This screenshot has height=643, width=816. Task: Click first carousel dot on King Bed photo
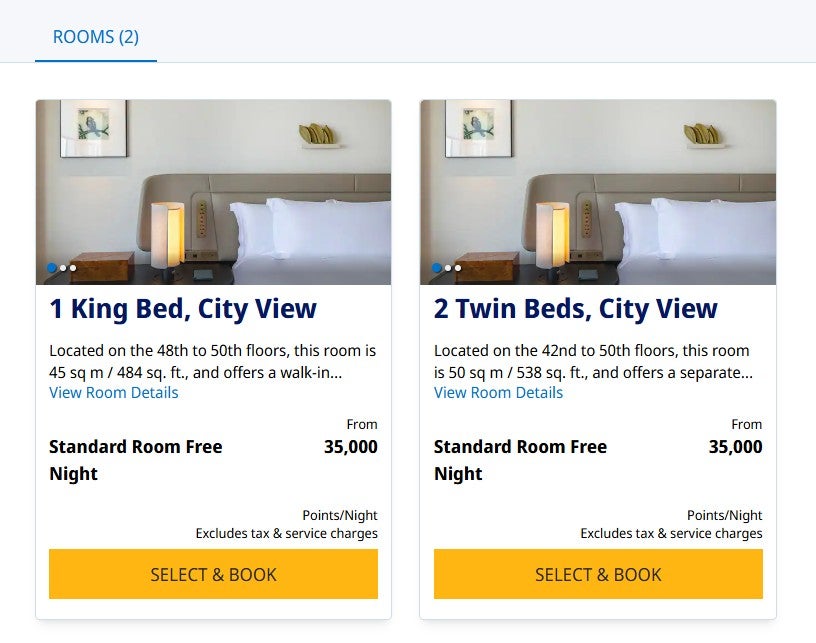(52, 268)
